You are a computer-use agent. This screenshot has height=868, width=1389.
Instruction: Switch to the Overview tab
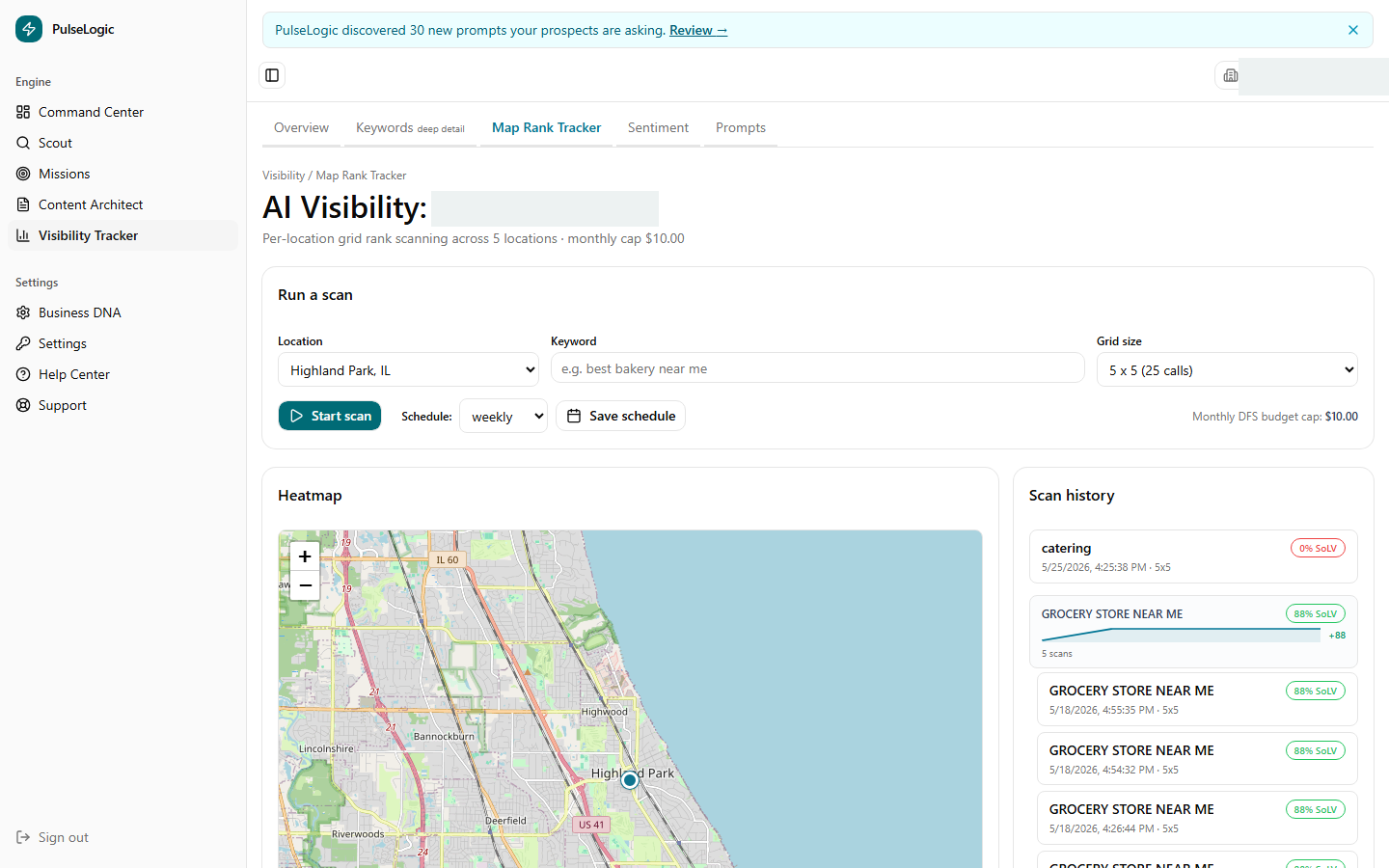tap(301, 127)
